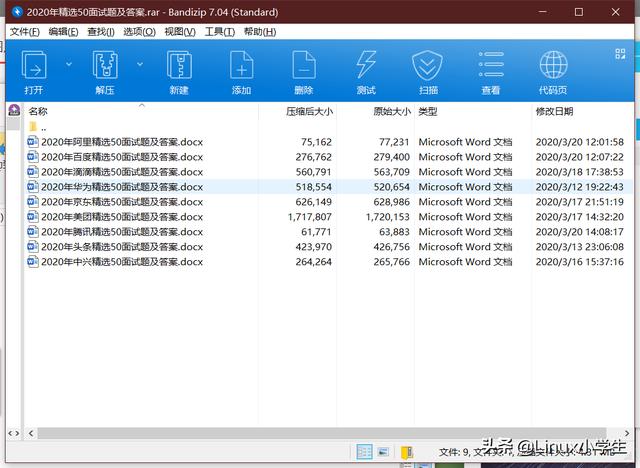Switch to details list view in status bar
Image resolution: width=640 pixels, height=468 pixels.
[x=364, y=452]
